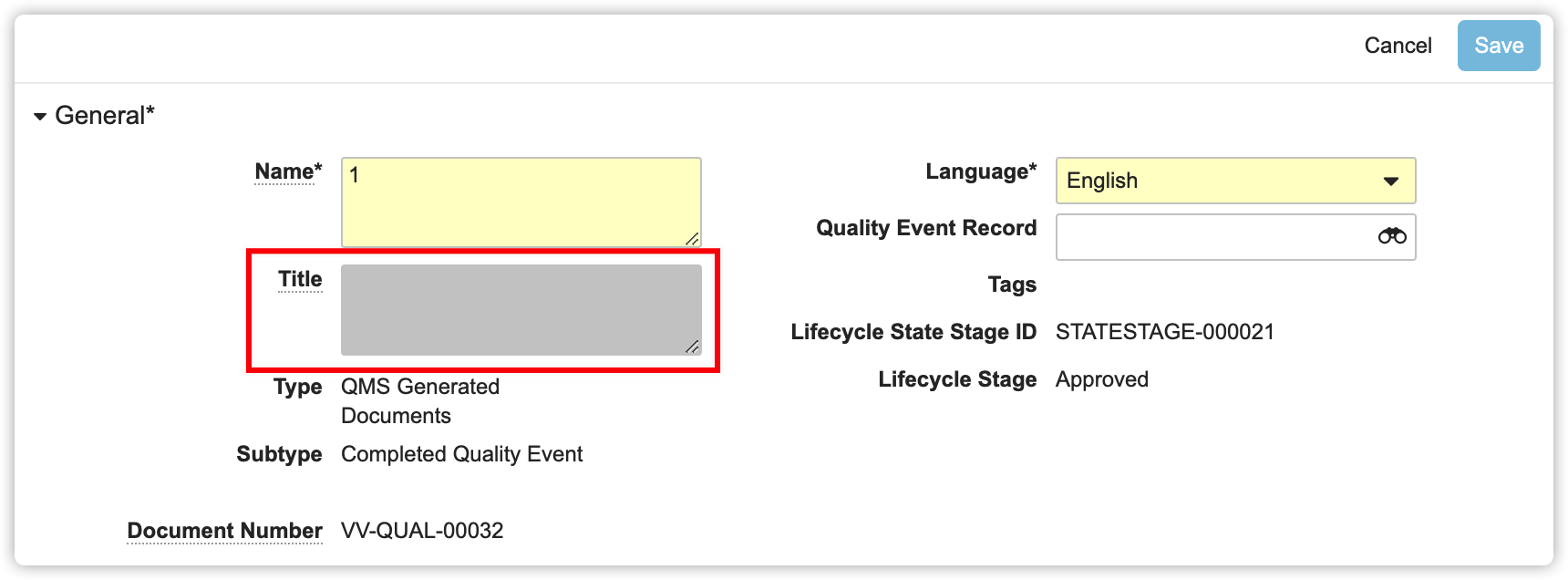
Task: Collapse the General section triangle
Action: [x=40, y=117]
